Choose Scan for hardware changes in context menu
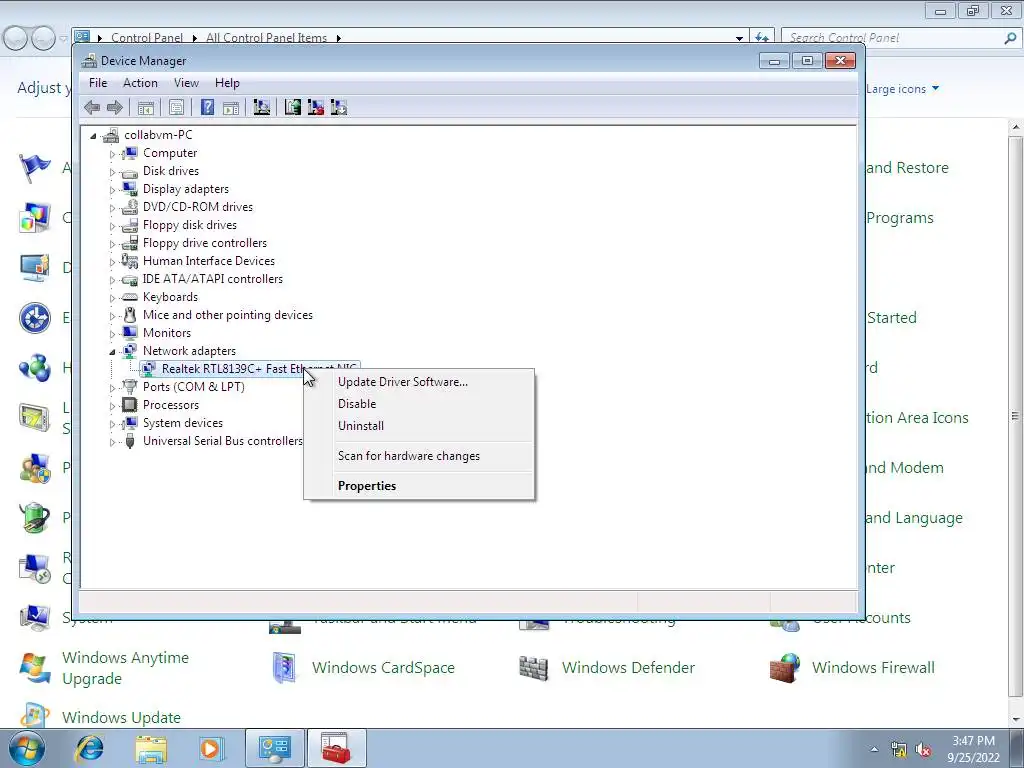This screenshot has width=1024, height=768. (419, 456)
